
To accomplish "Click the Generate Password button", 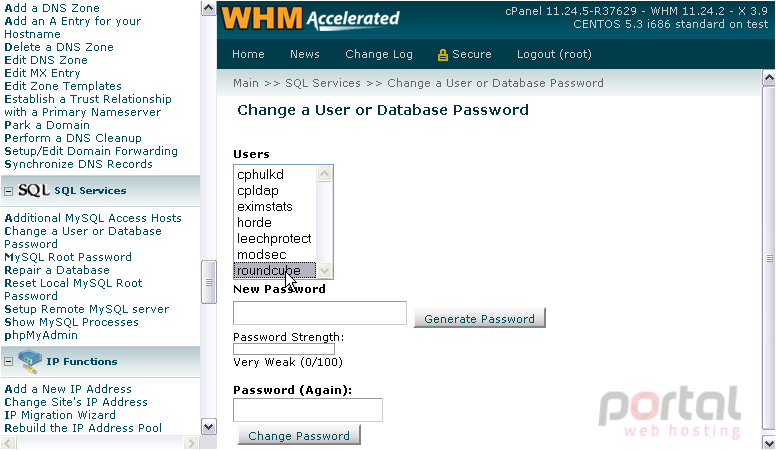I will [x=480, y=318].
